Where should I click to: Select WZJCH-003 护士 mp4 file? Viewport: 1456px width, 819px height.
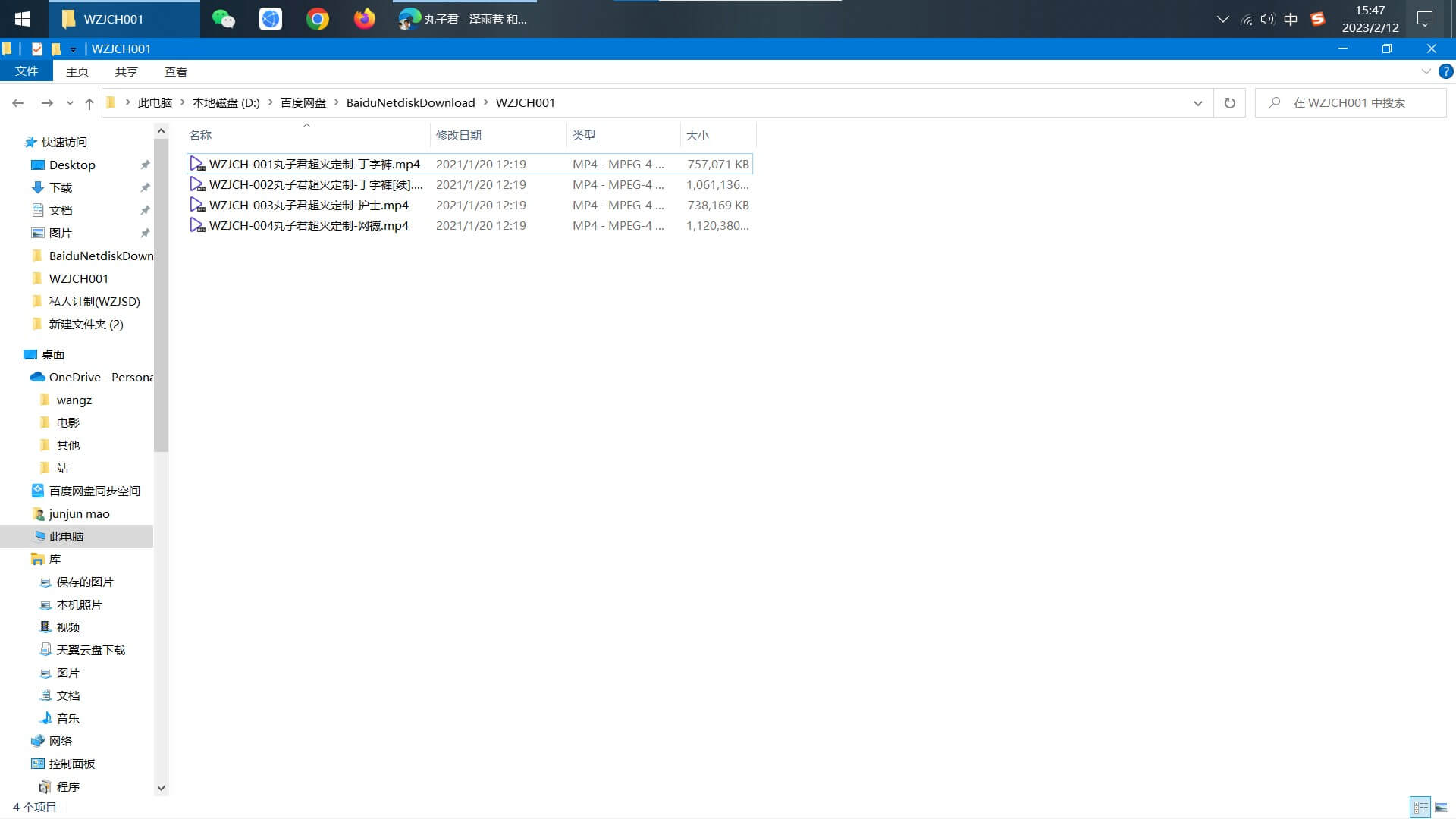[x=309, y=205]
